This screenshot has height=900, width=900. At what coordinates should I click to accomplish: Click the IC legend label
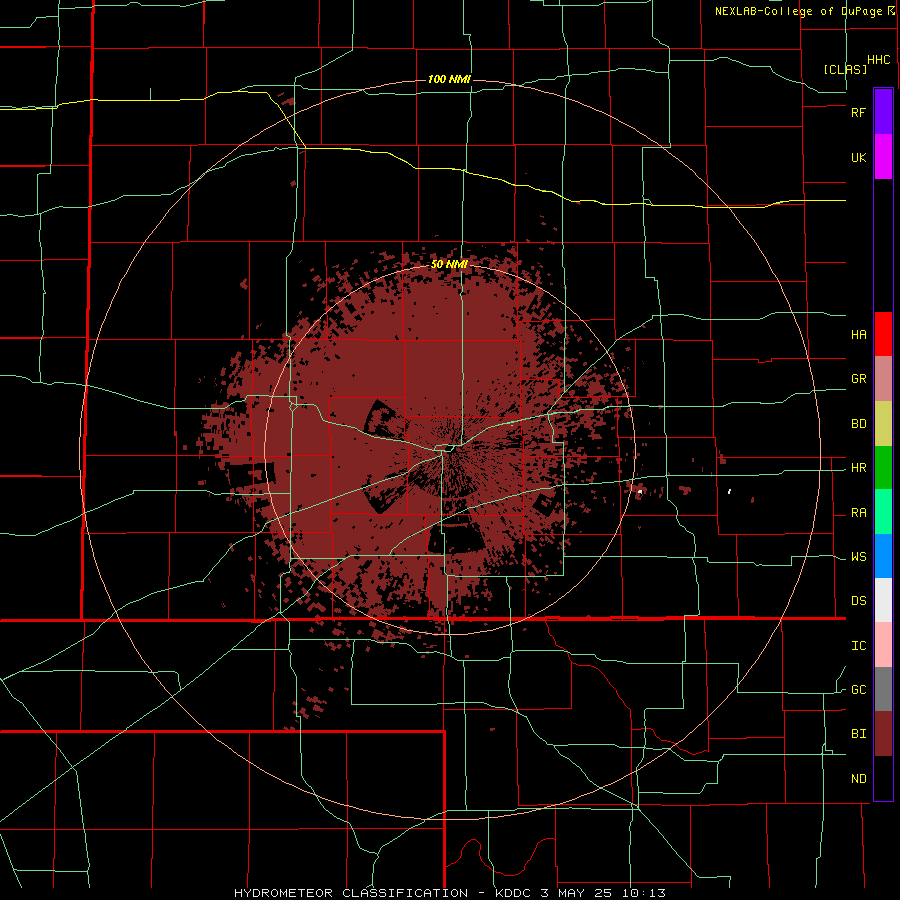[x=859, y=646]
